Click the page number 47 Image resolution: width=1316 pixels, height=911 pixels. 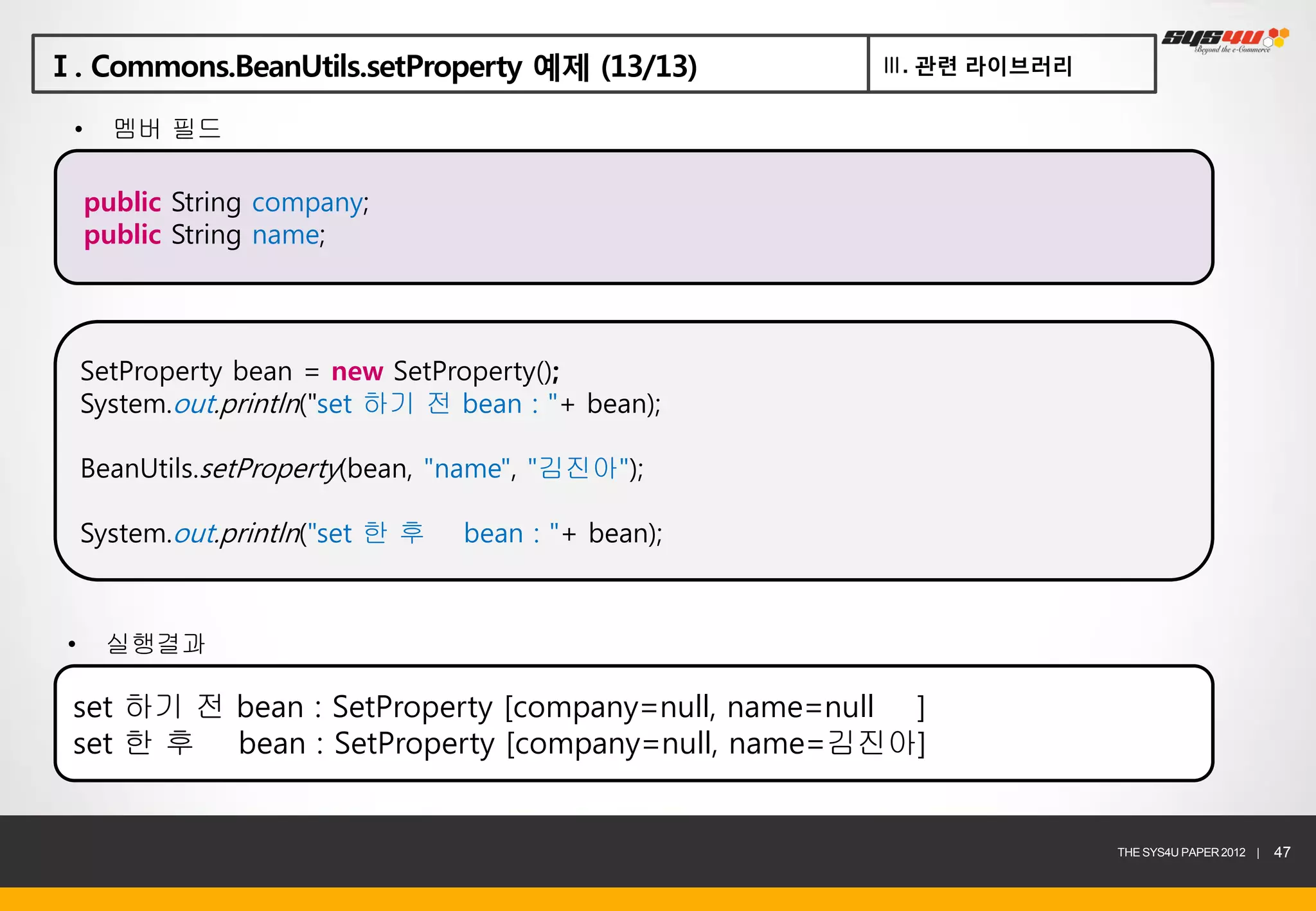[x=1282, y=853]
